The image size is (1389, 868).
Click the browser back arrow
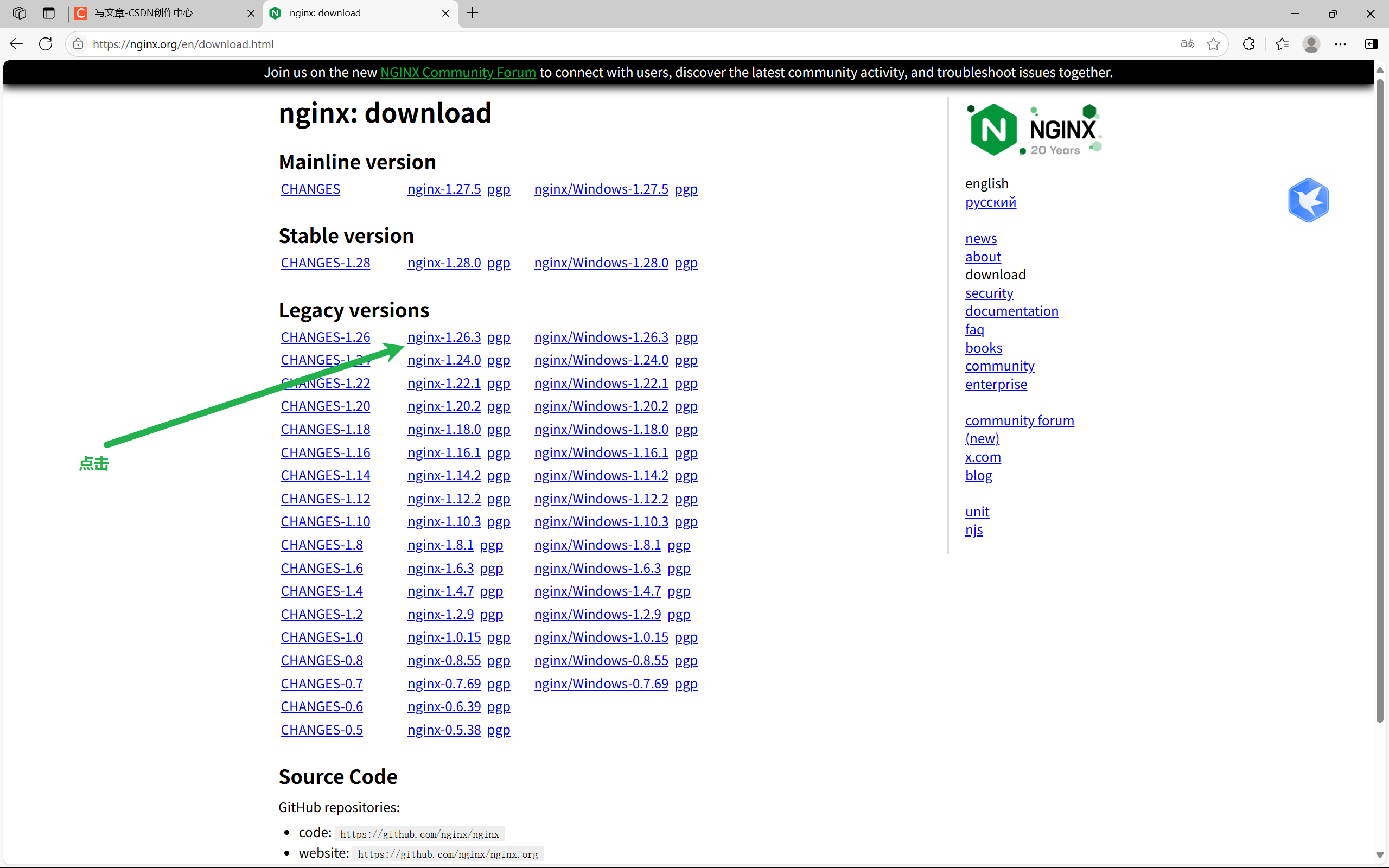16,43
